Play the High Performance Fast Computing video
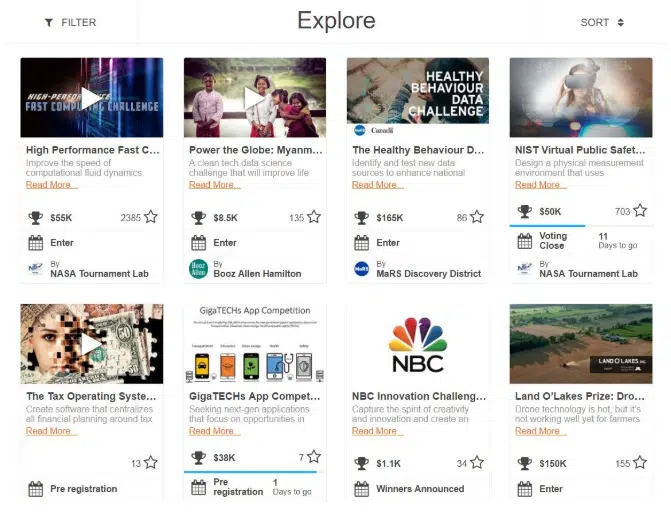 point(91,98)
